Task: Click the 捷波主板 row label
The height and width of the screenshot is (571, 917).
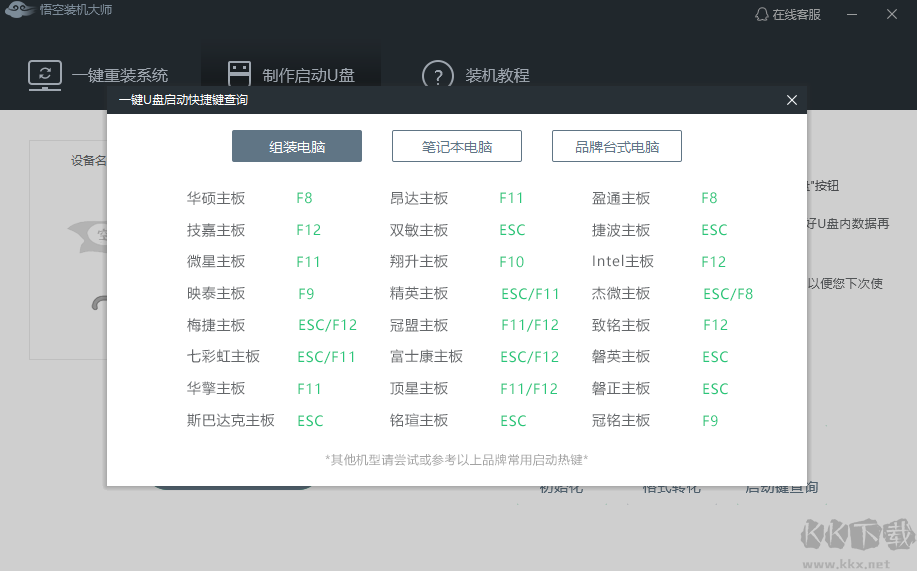Action: [x=621, y=230]
